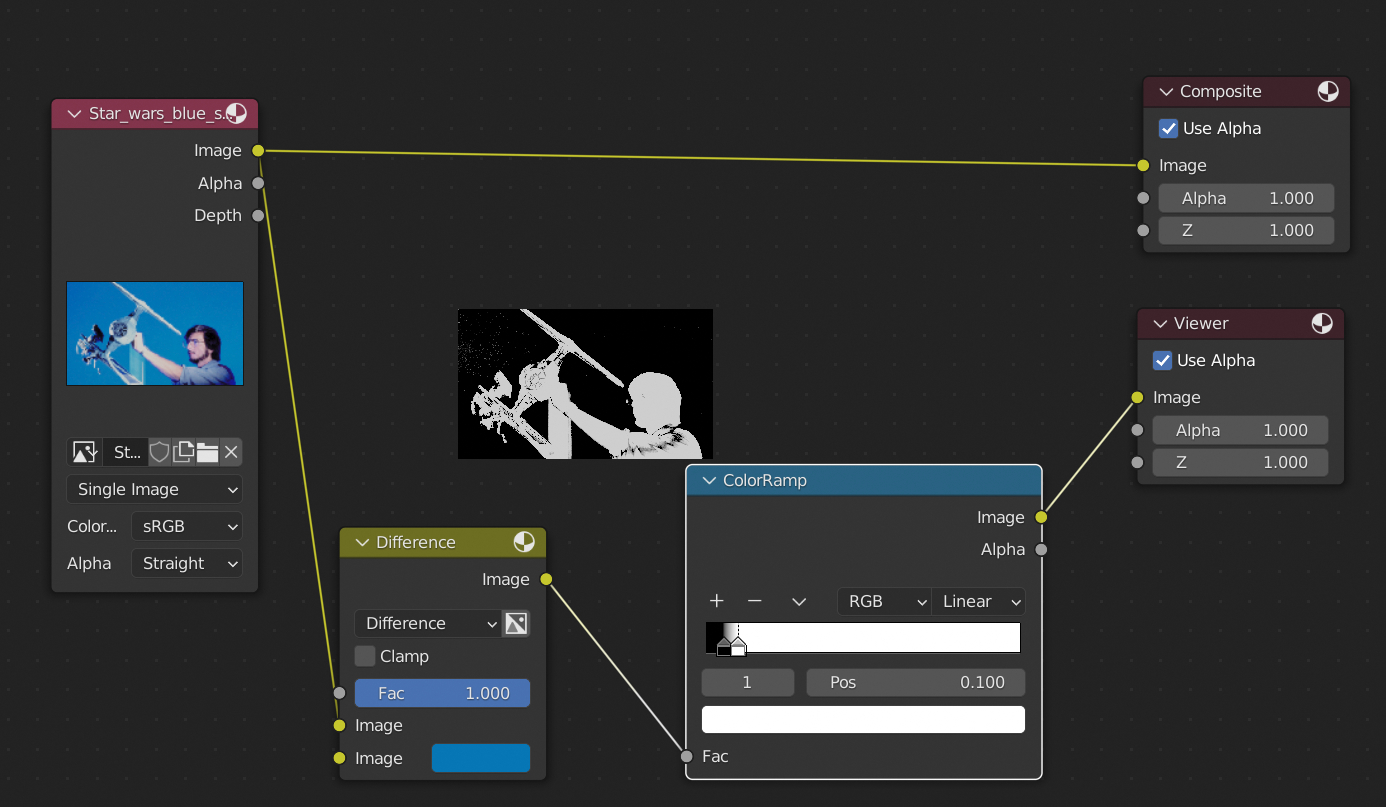Image resolution: width=1386 pixels, height=807 pixels.
Task: Toggle preview icon on Viewer node header
Action: tap(1322, 323)
